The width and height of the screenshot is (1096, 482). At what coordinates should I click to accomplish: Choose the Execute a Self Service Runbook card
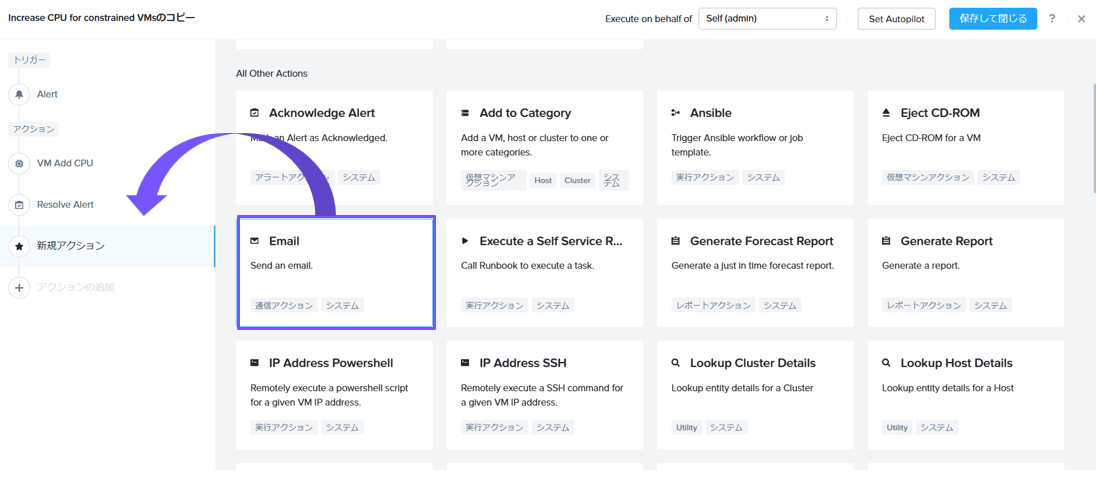pyautogui.click(x=545, y=273)
